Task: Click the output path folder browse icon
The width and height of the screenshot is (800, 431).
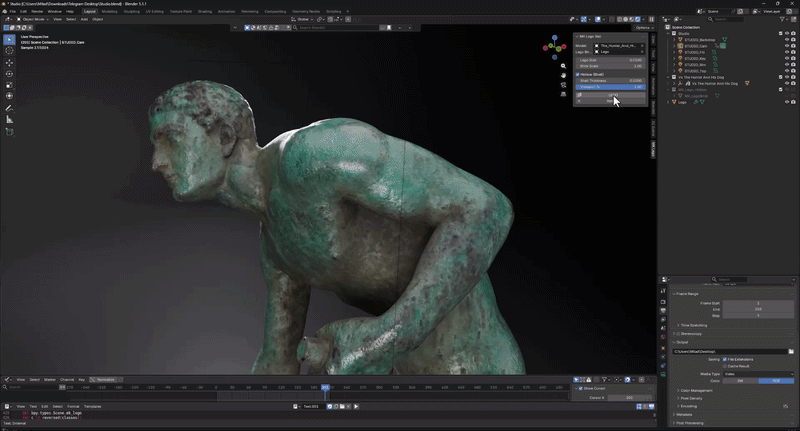Action: (791, 351)
